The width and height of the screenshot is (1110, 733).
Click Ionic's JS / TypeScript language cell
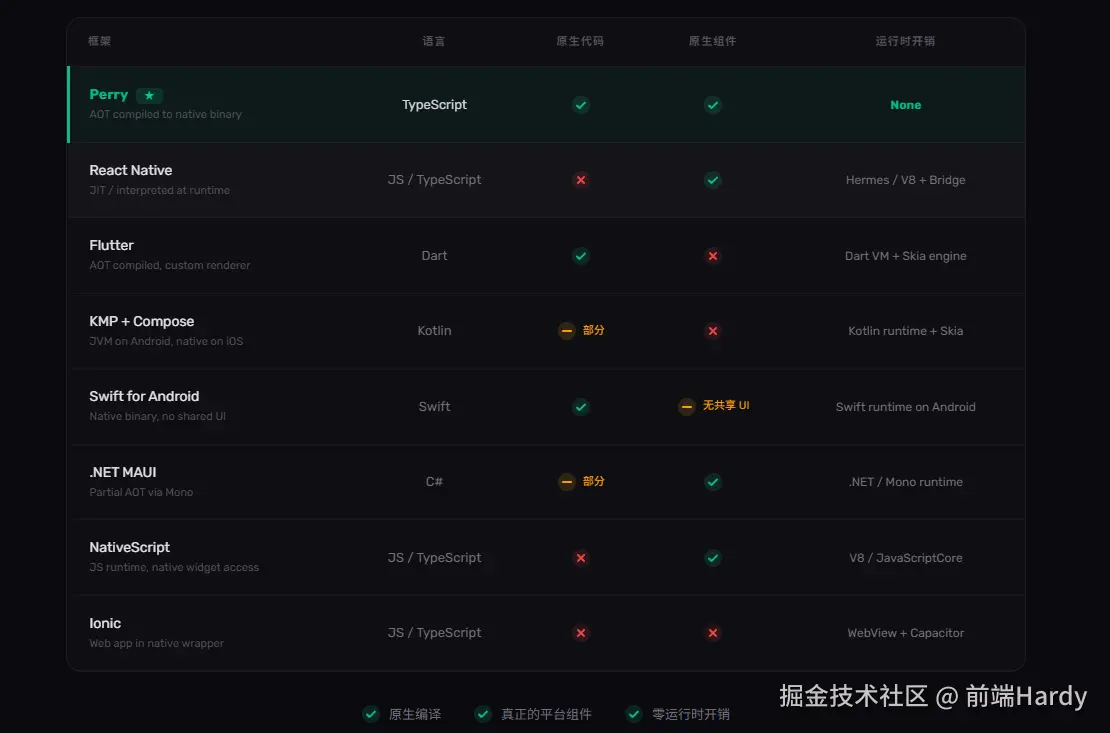434,633
